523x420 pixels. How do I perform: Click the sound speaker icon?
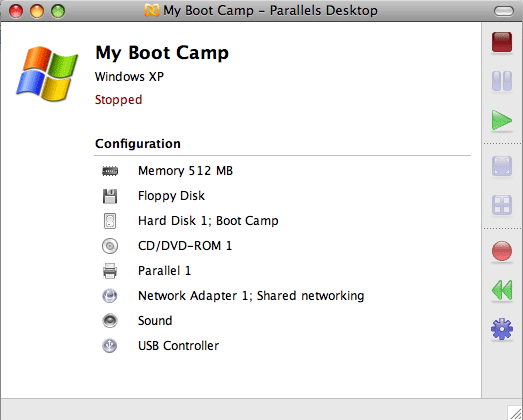point(110,321)
